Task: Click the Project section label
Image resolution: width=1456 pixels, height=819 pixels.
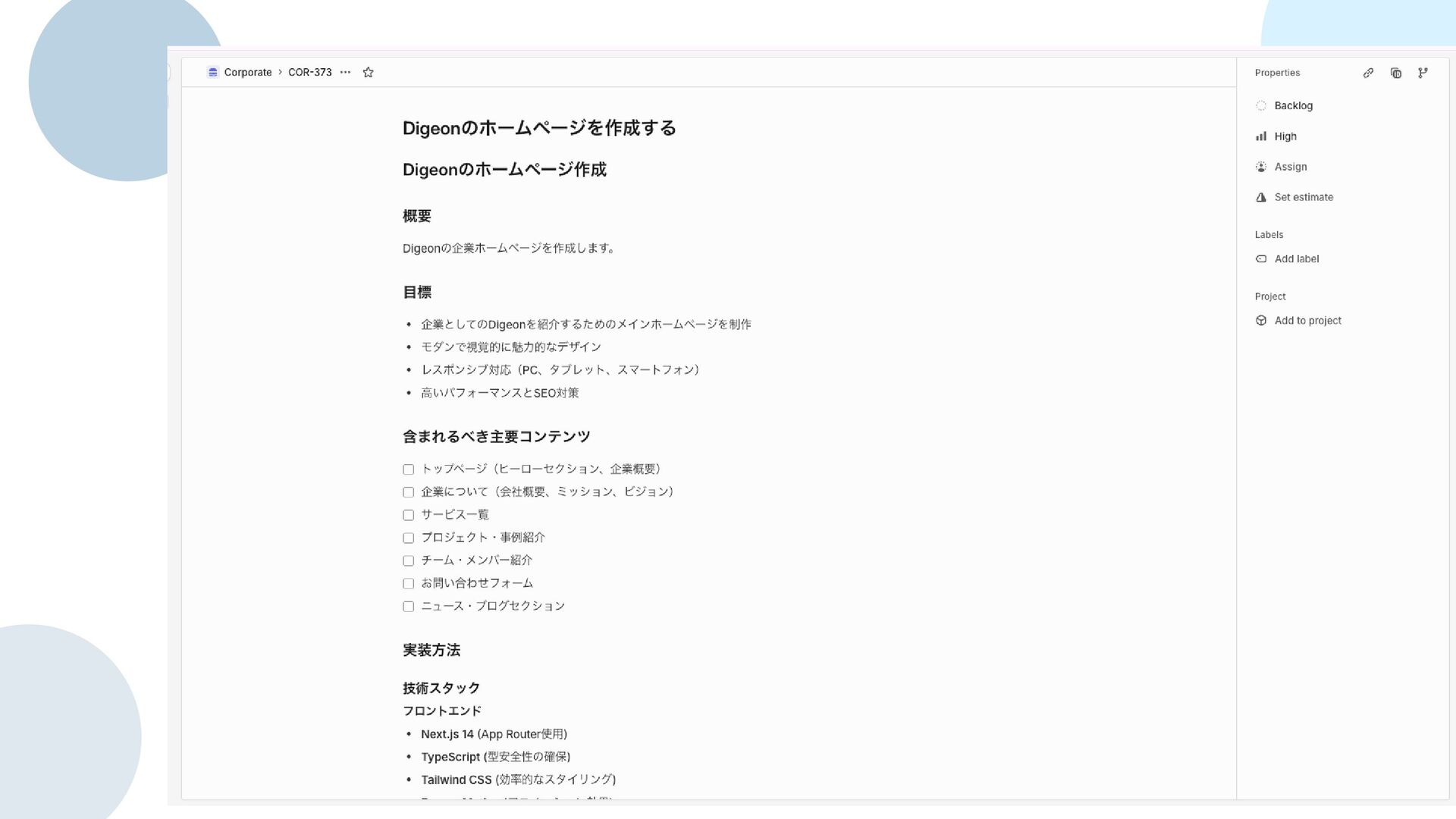Action: (1269, 297)
